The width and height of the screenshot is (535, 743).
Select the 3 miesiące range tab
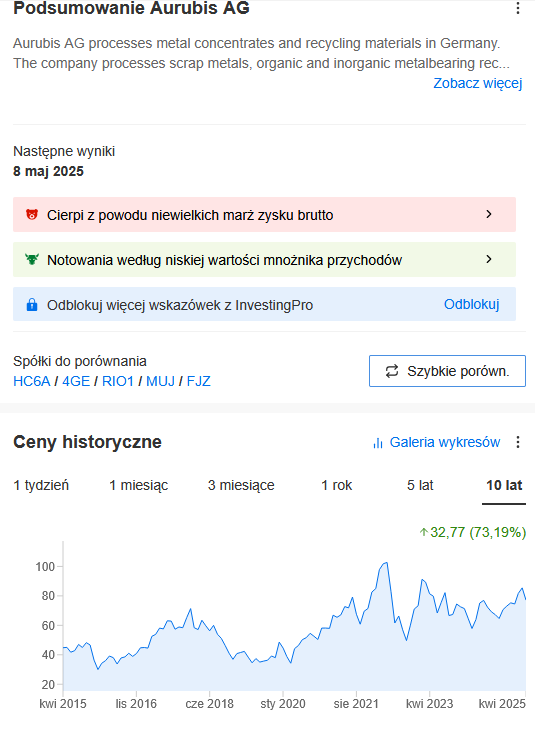[241, 485]
